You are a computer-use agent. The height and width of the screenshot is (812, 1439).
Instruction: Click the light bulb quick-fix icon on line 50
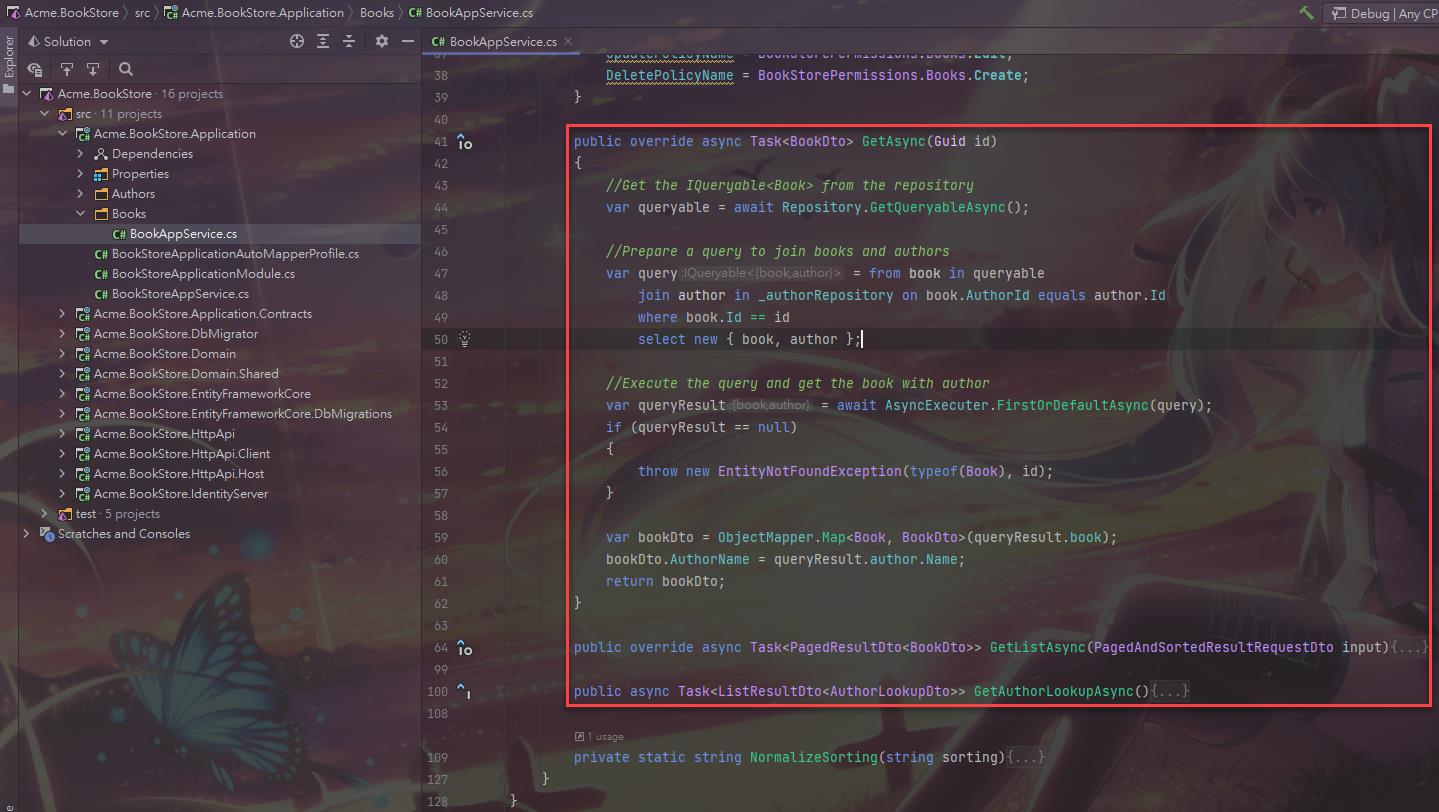tap(464, 339)
